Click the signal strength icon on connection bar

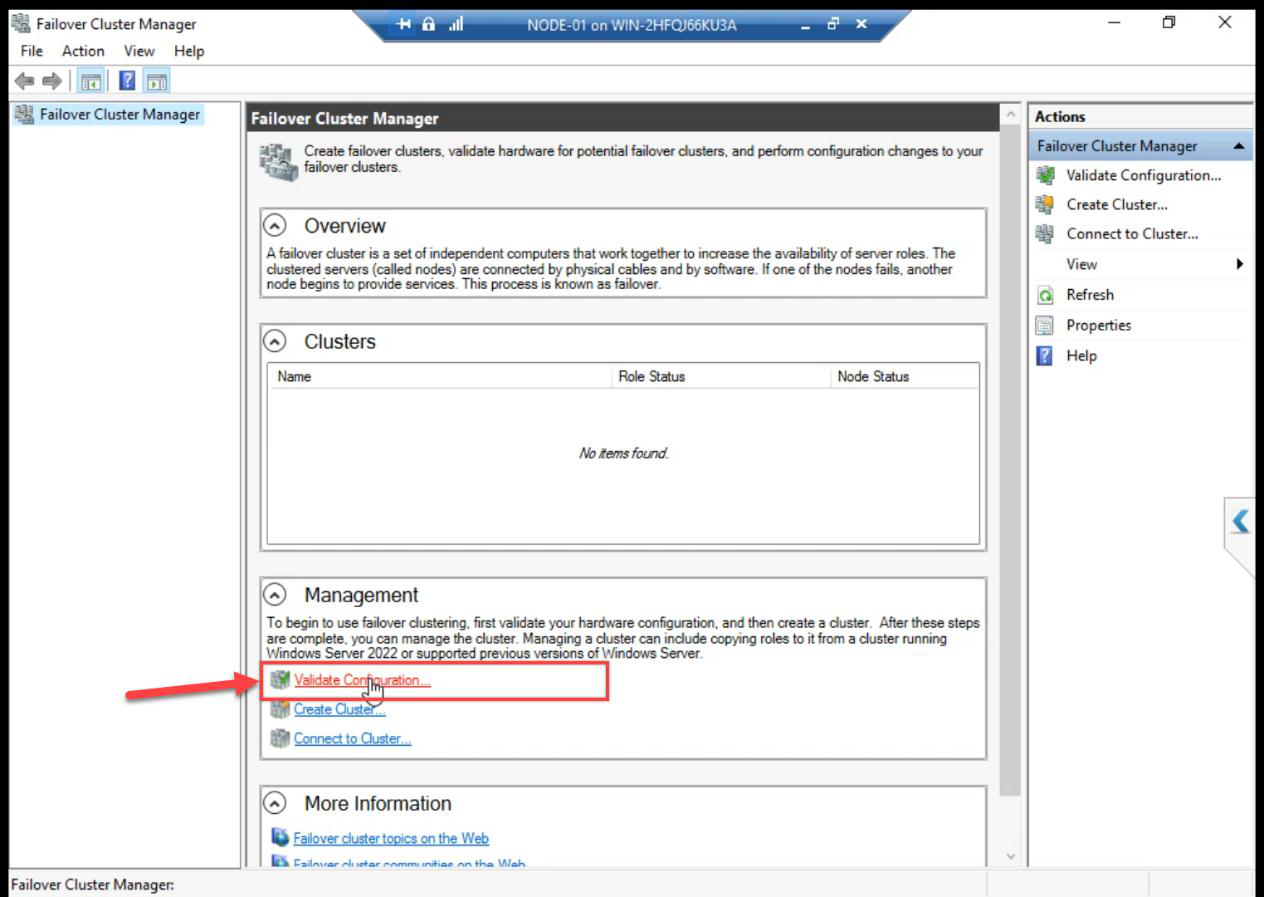tap(456, 25)
